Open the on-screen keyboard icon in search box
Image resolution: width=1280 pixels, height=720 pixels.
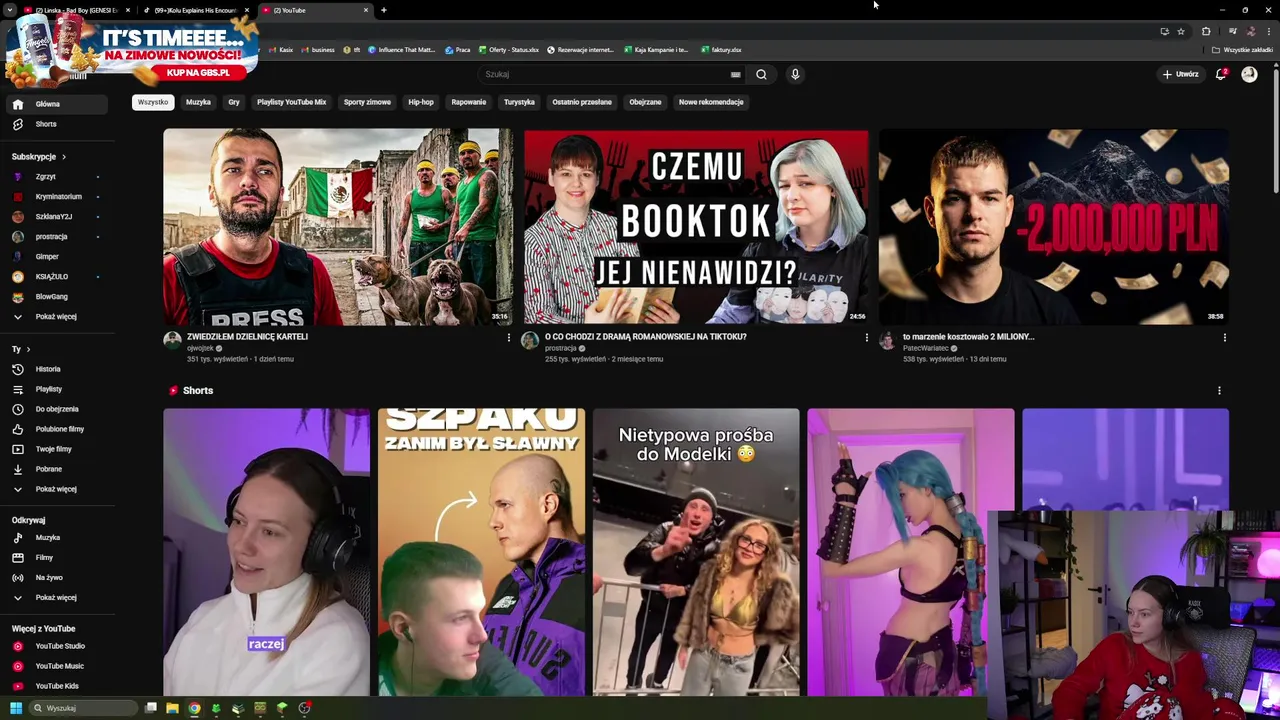[x=736, y=74]
